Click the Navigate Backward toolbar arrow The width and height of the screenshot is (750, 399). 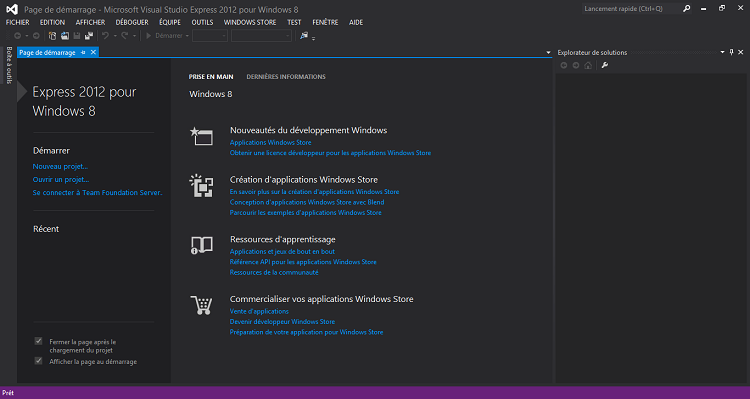[x=17, y=36]
